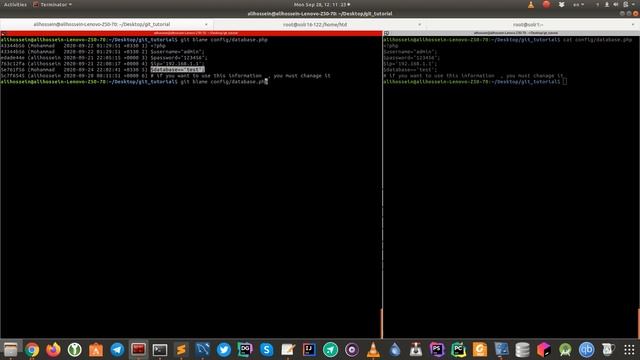Open the Deluge water-drop icon
This screenshot has height=360, width=640.
[394, 350]
